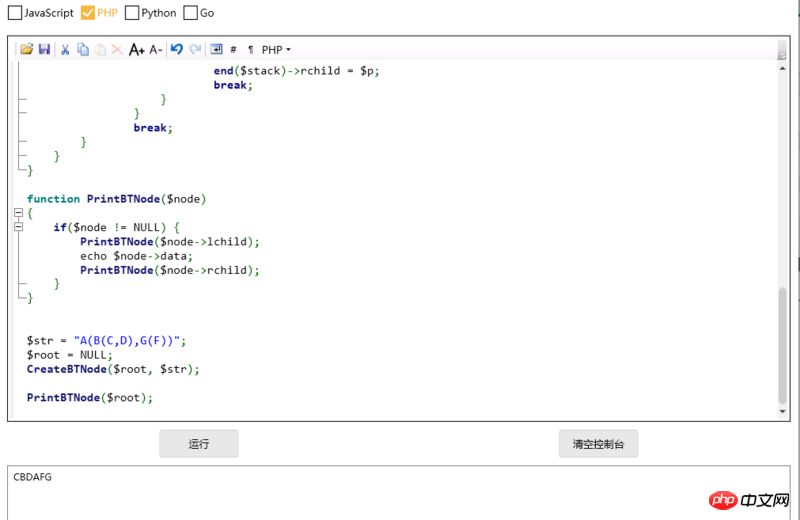Click the $root = NULL; line
Image resolution: width=800 pixels, height=520 pixels.
tap(69, 355)
